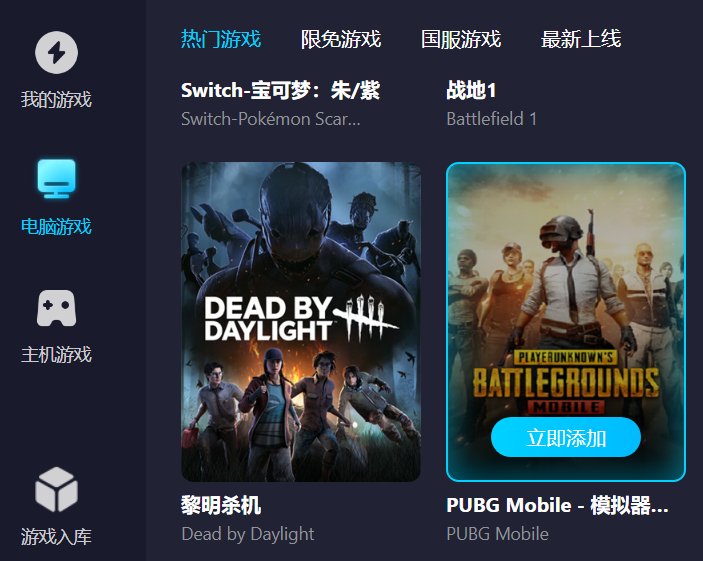
Task: Click the 电脑游戏 sidebar label
Action: coord(56,226)
